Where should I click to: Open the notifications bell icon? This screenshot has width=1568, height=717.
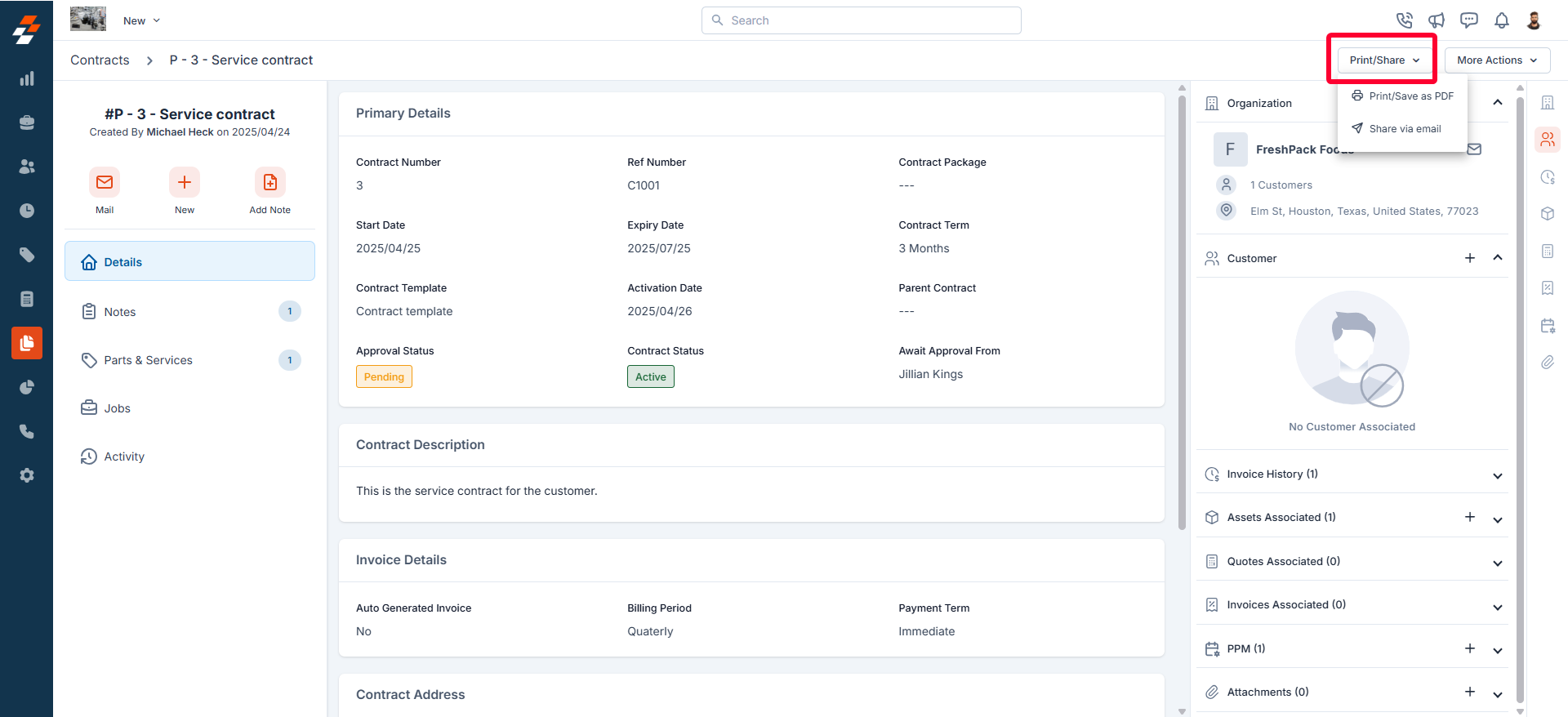[1502, 20]
